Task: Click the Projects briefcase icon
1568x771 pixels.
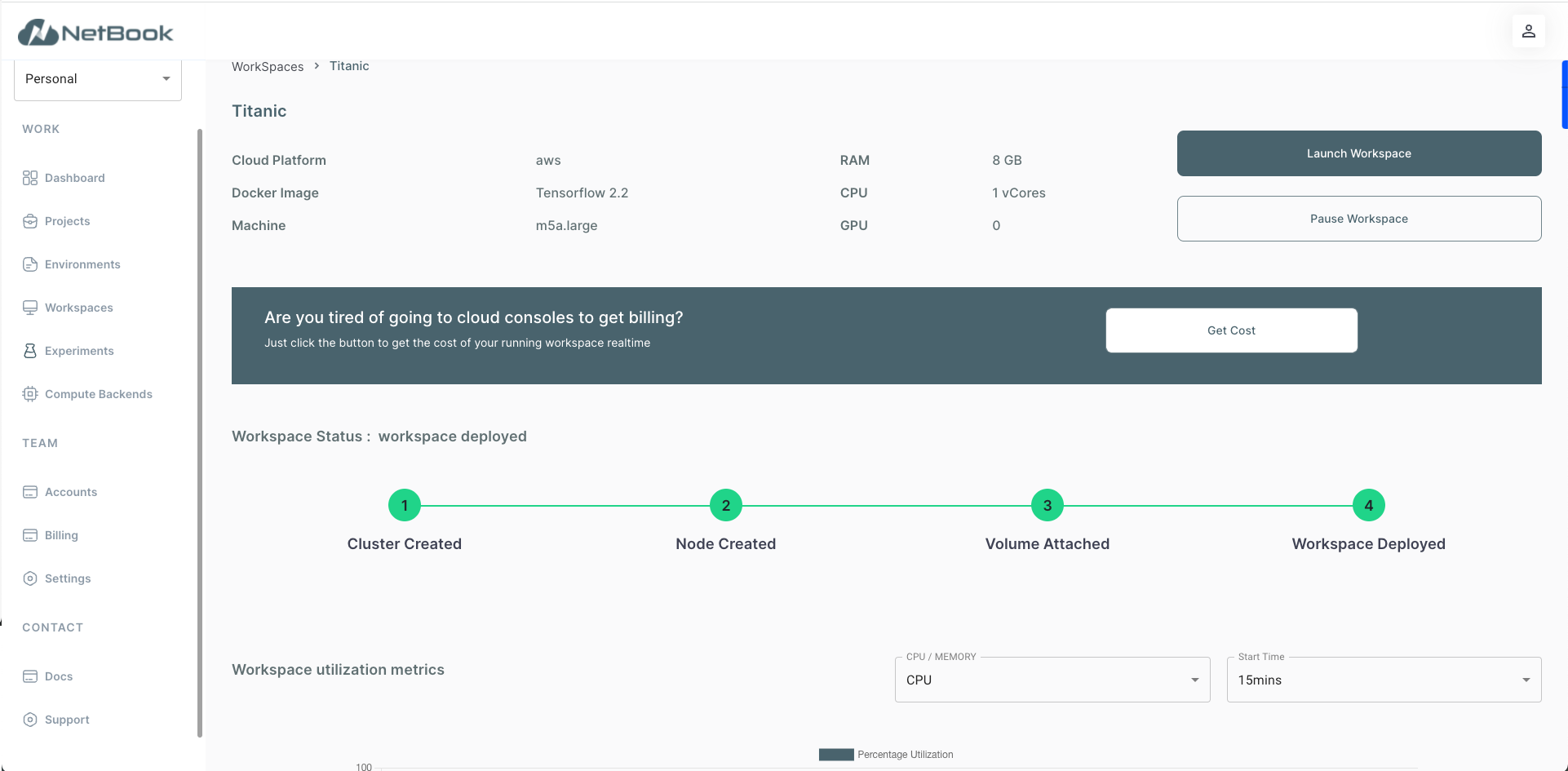Action: point(30,221)
